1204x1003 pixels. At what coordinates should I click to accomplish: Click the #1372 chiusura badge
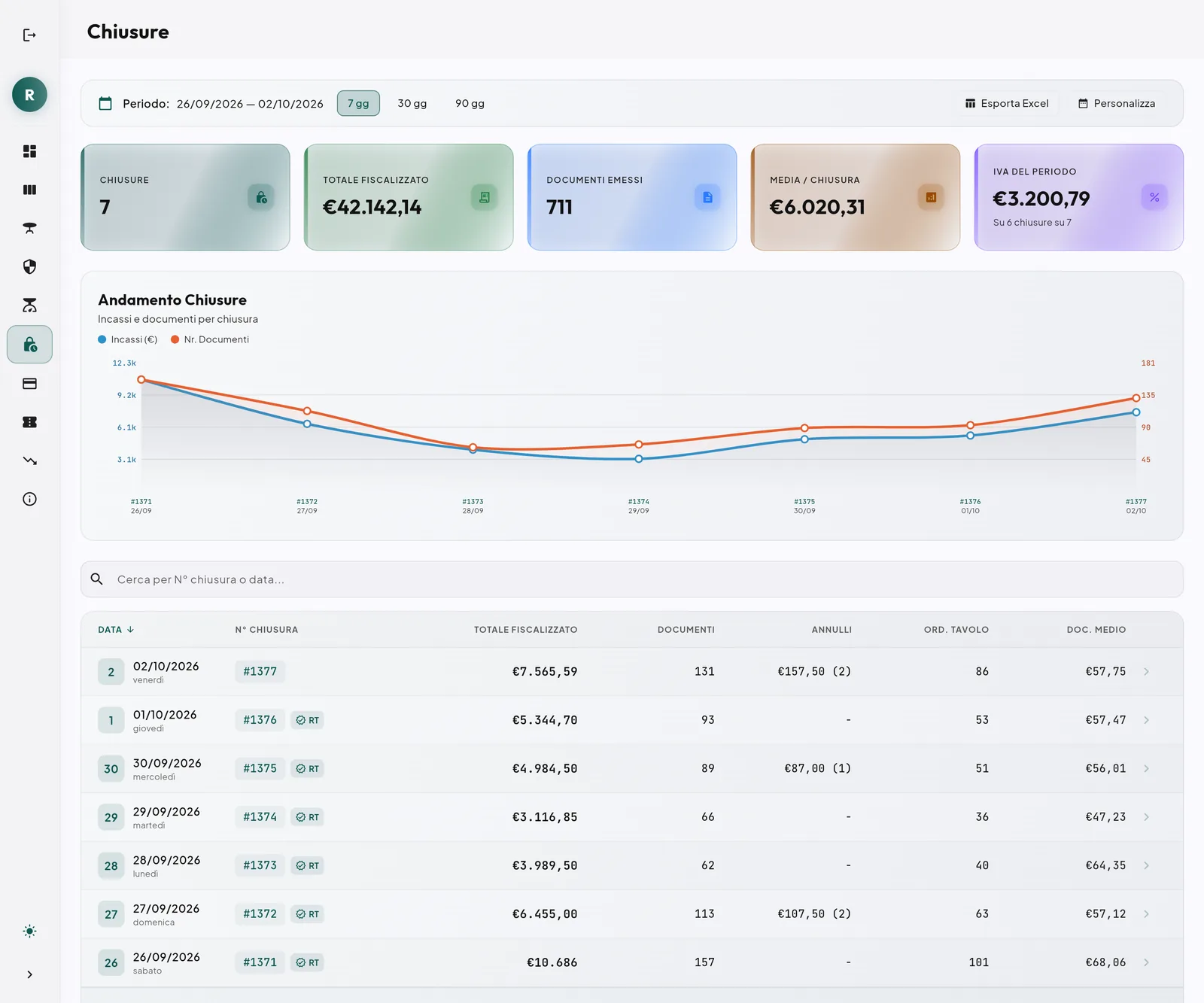pyautogui.click(x=260, y=914)
